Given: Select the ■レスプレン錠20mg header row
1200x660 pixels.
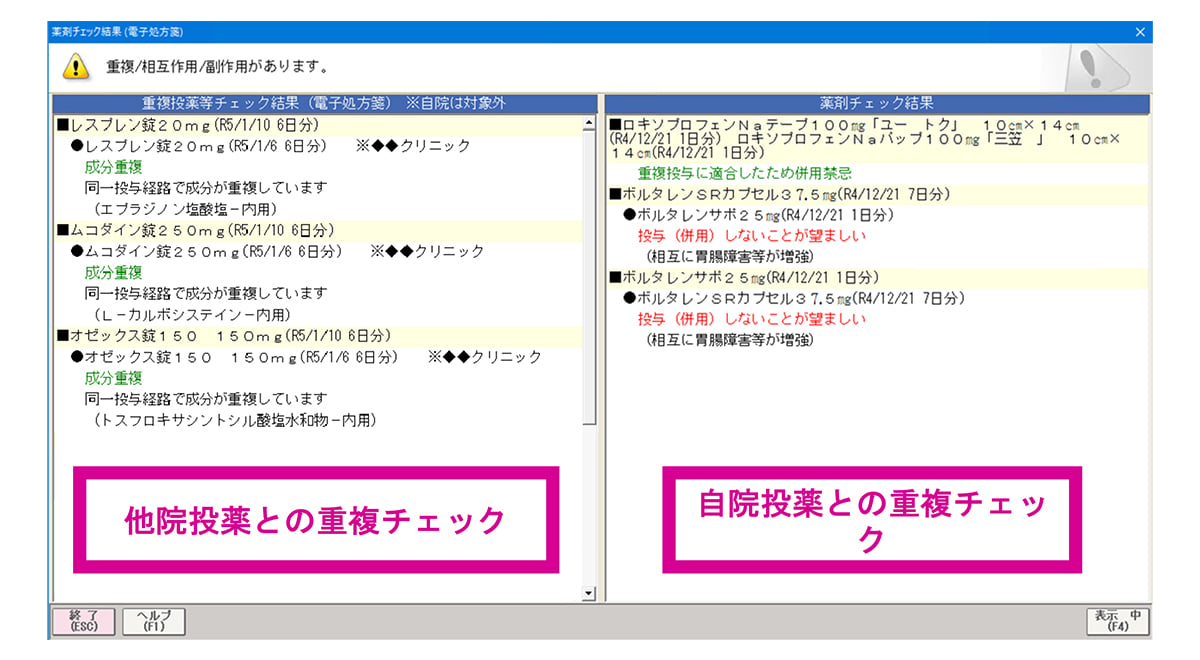Looking at the screenshot, I should (190, 125).
